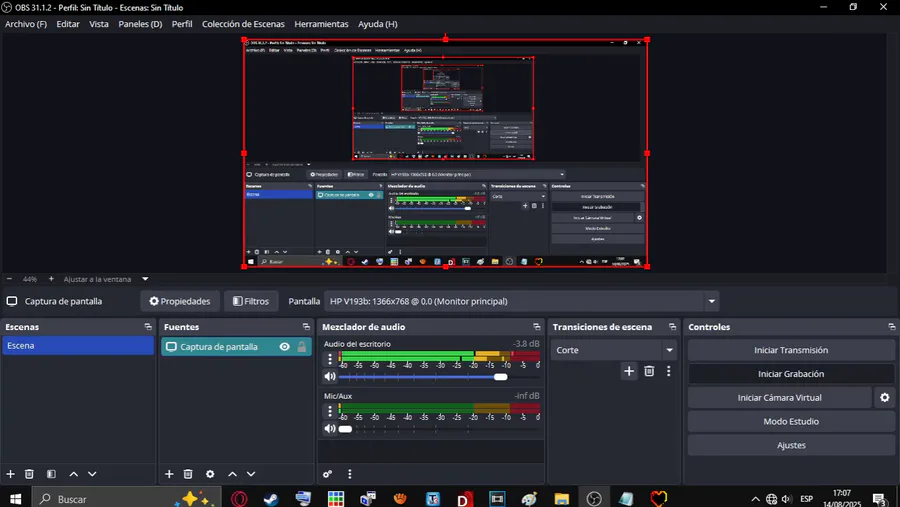Image resolution: width=900 pixels, height=507 pixels.
Task: Open Paneles (D) menu
Action: [140, 24]
